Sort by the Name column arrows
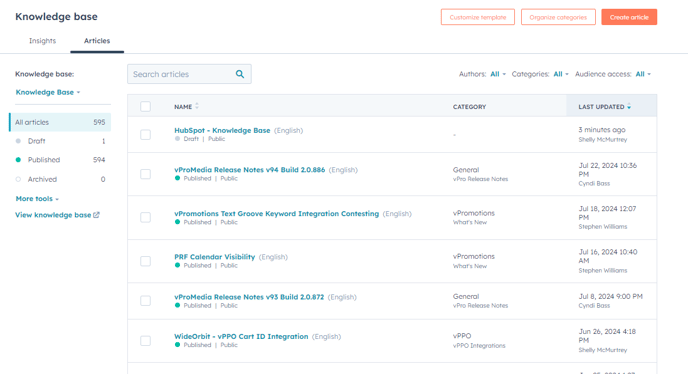 pyautogui.click(x=197, y=106)
